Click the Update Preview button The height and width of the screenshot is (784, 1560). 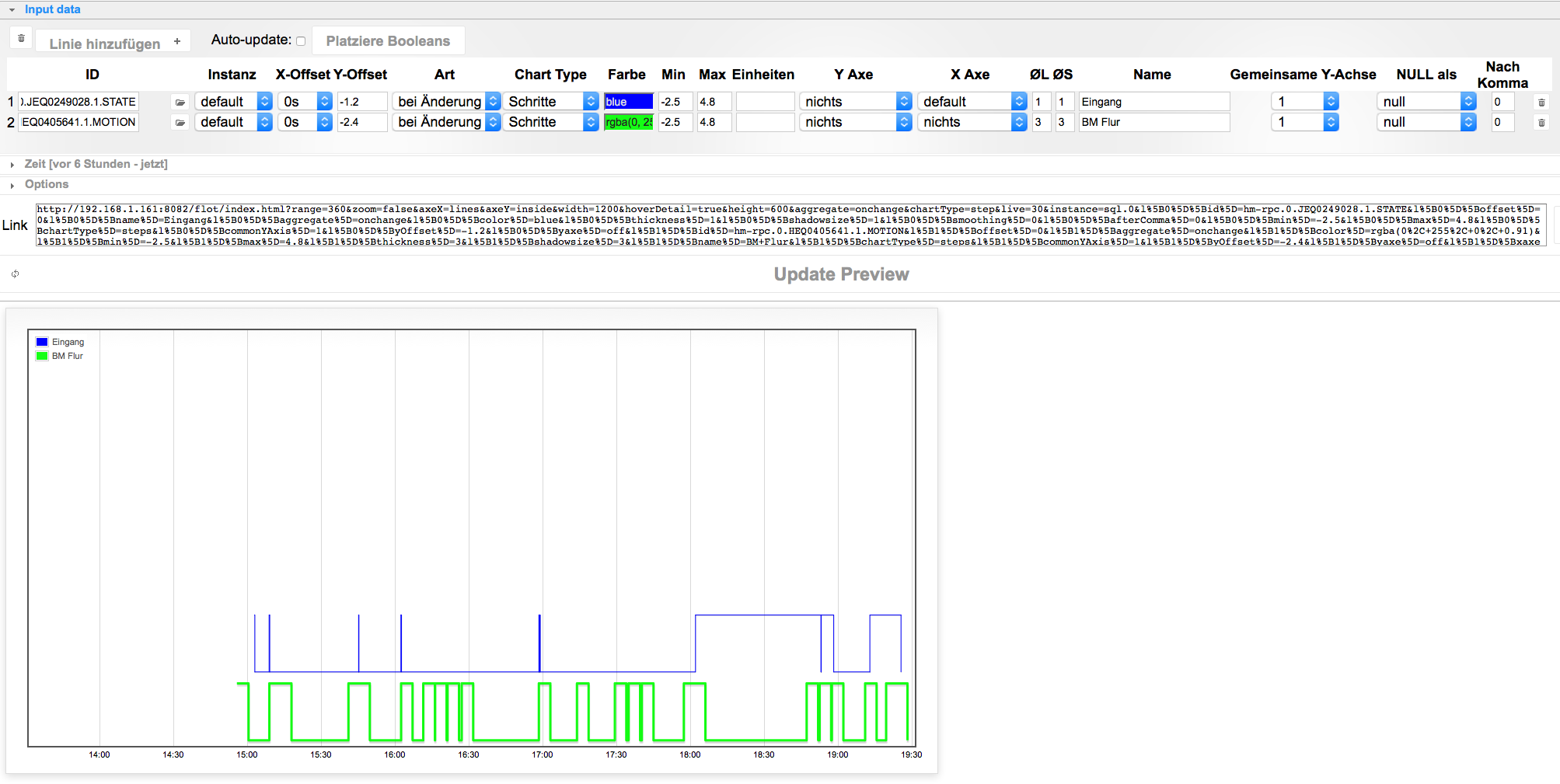click(841, 274)
